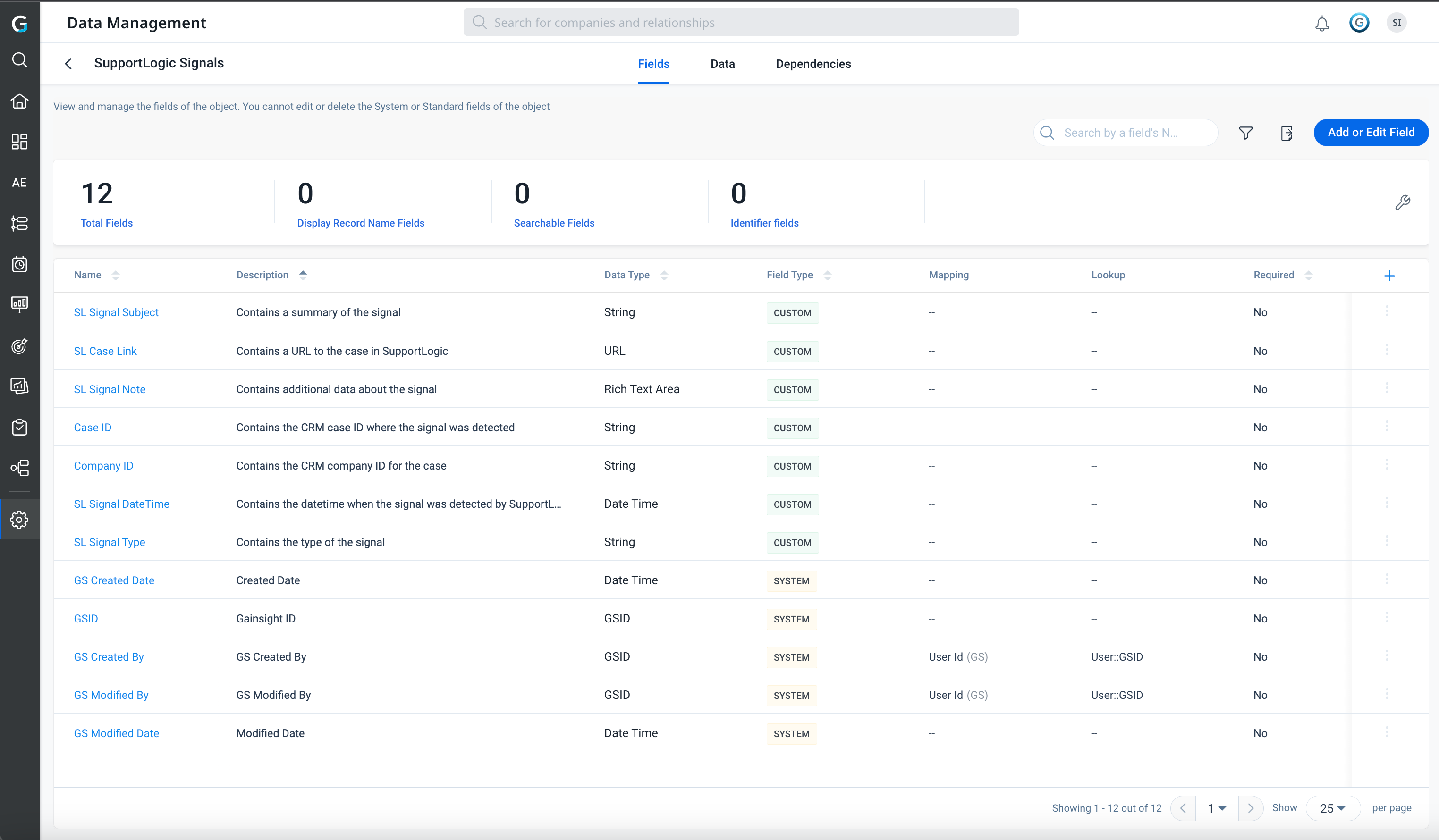Switch to the Data tab
The width and height of the screenshot is (1439, 840).
coord(722,64)
